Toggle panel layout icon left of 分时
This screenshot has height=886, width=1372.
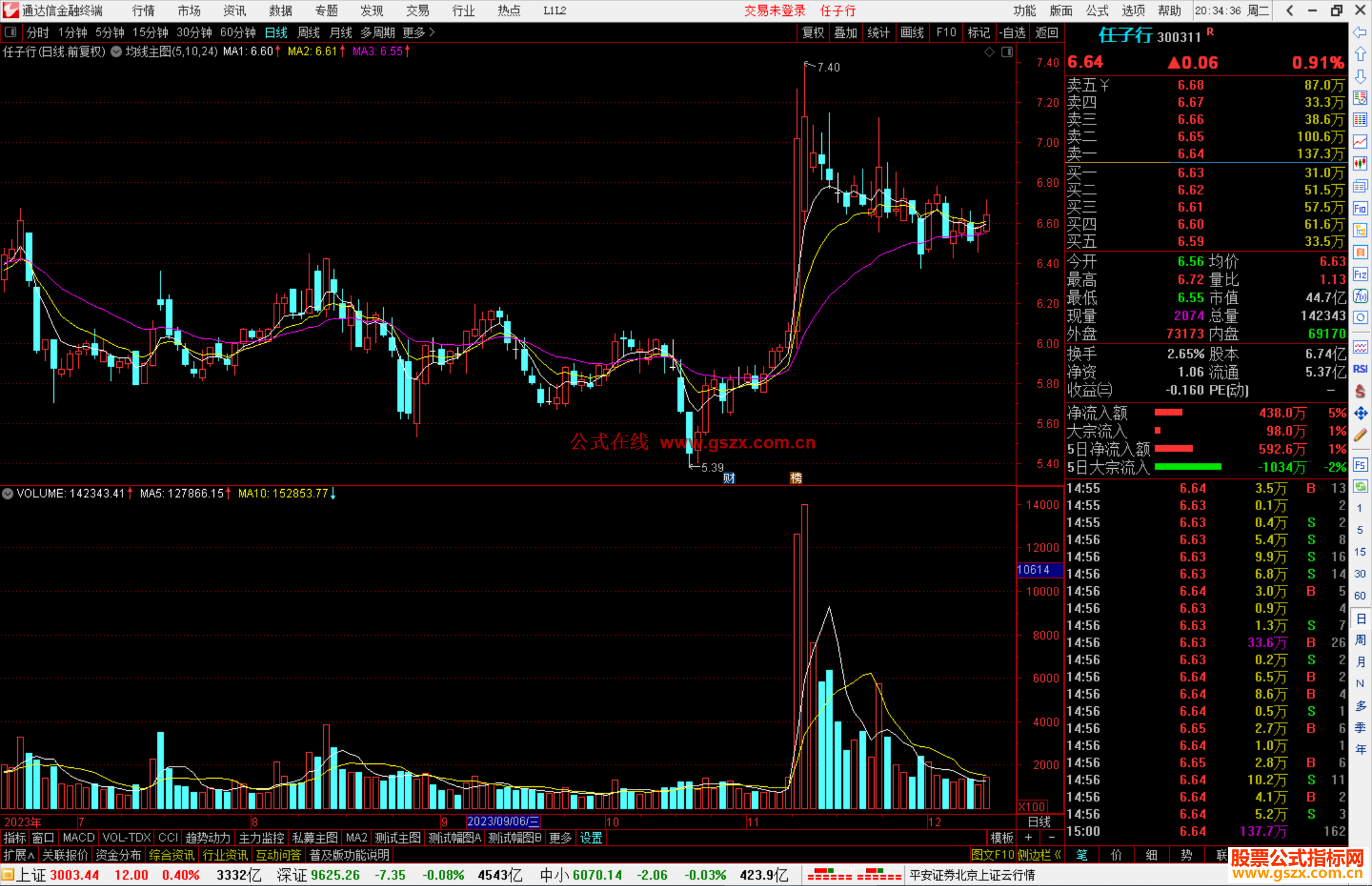point(10,32)
